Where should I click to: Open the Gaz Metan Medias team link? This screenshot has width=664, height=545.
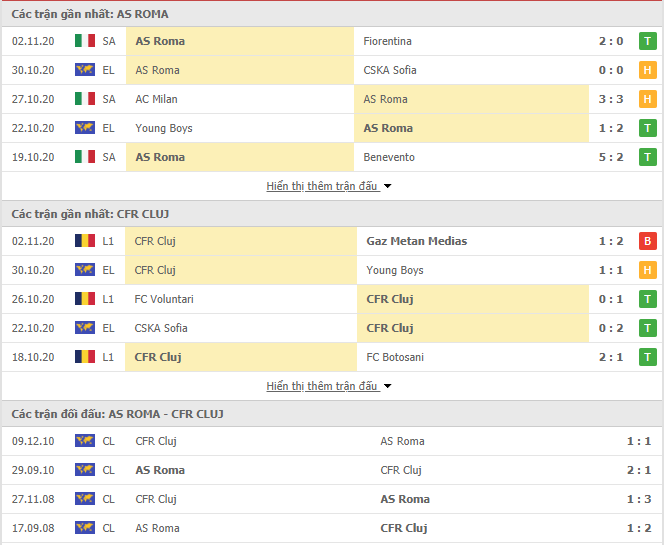[x=417, y=241]
